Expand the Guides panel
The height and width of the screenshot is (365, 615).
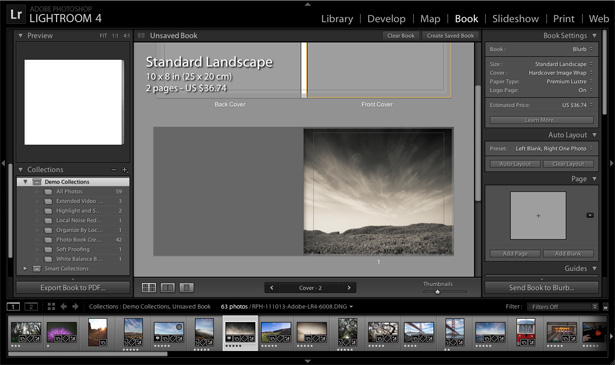click(595, 269)
